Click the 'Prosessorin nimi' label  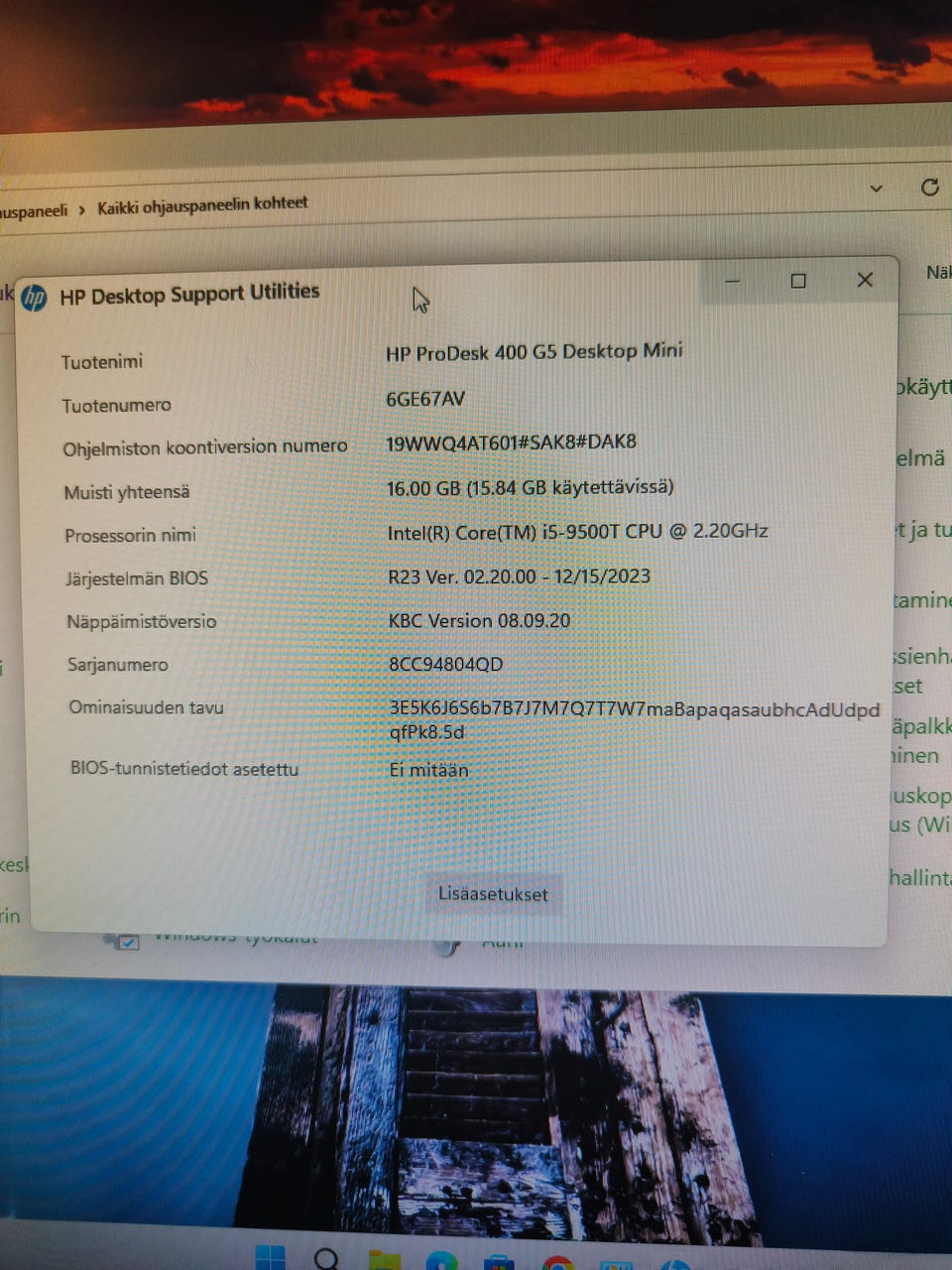pyautogui.click(x=131, y=536)
